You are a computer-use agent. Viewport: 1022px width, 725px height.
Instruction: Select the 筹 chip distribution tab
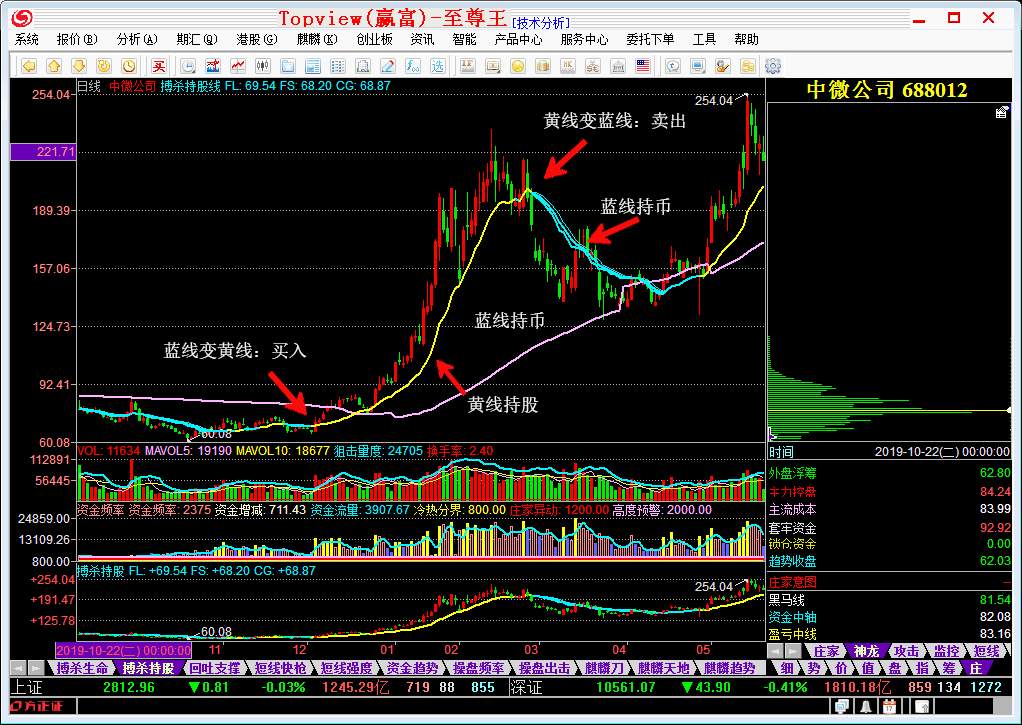pyautogui.click(x=949, y=668)
